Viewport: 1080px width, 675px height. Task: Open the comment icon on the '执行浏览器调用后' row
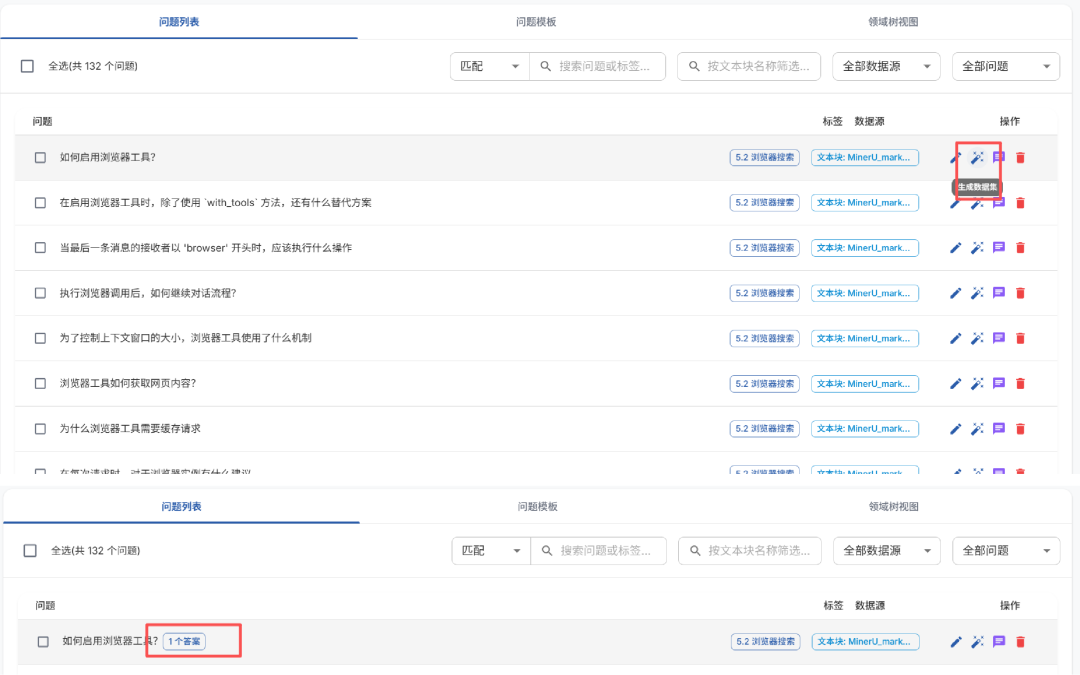[999, 293]
